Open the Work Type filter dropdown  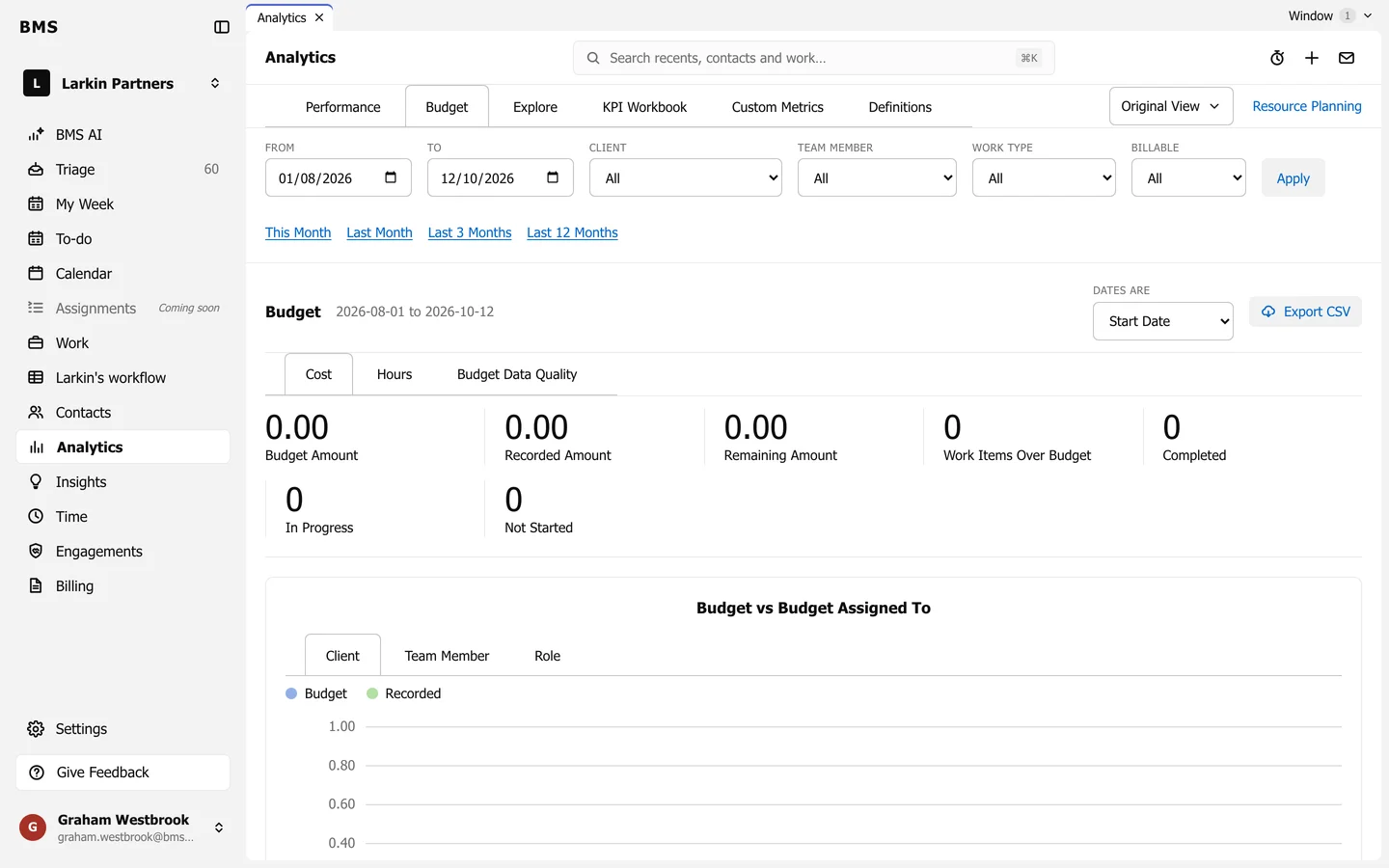pos(1044,177)
